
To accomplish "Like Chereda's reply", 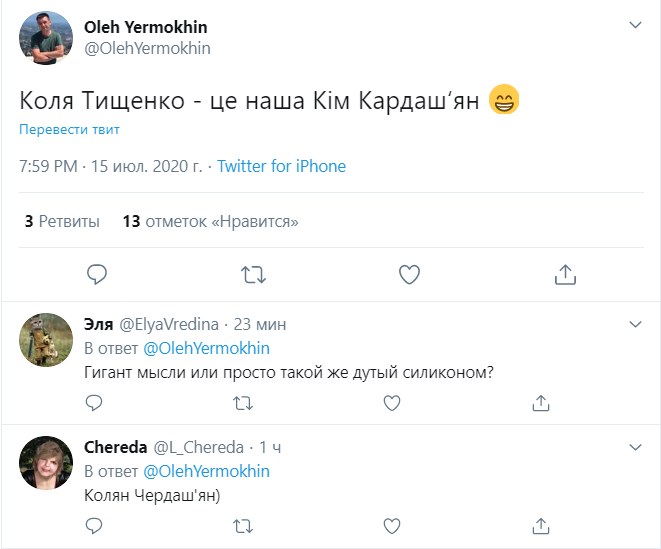I will coord(392,525).
